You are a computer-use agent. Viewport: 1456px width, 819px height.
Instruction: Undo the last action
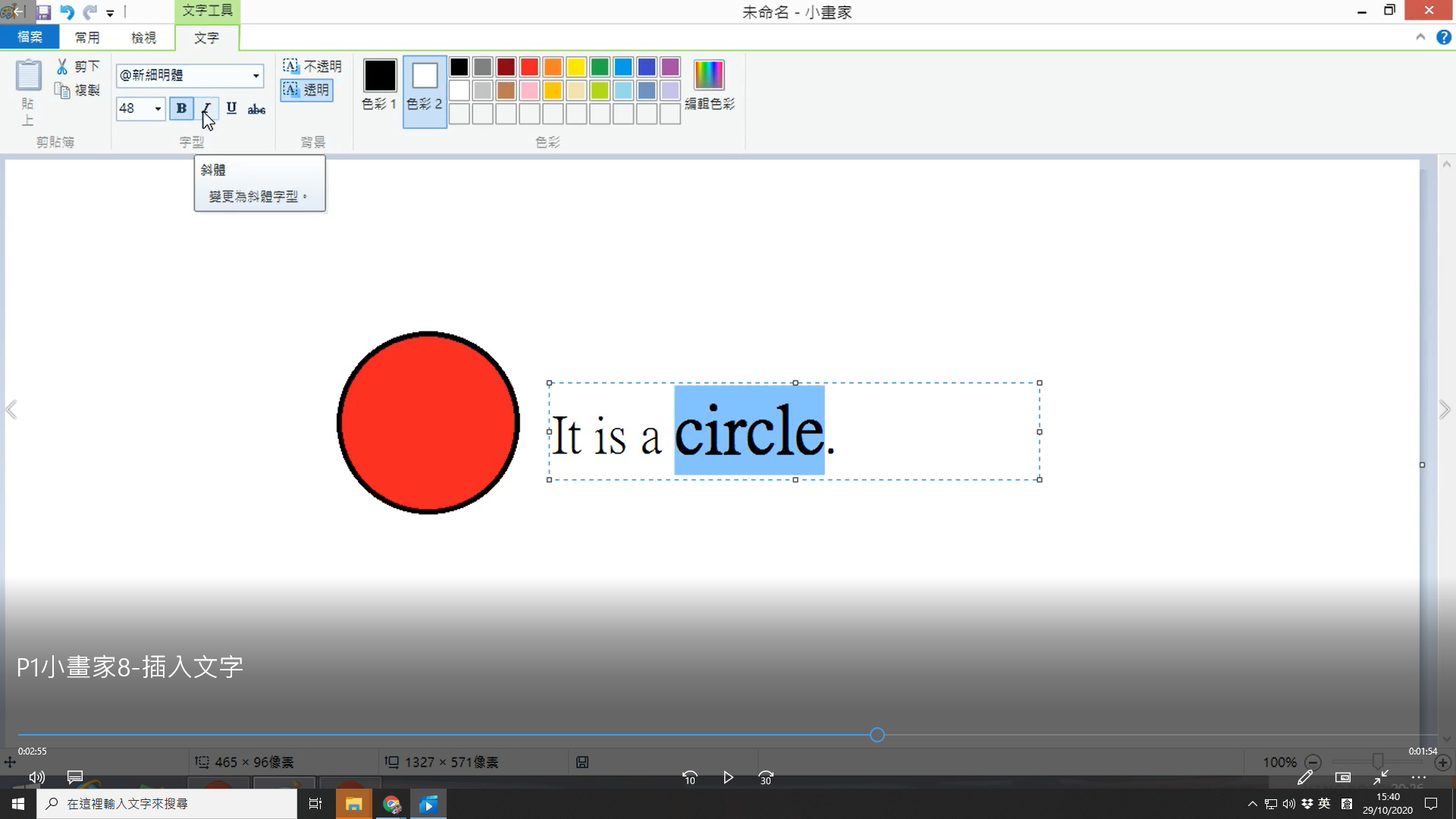coord(67,12)
